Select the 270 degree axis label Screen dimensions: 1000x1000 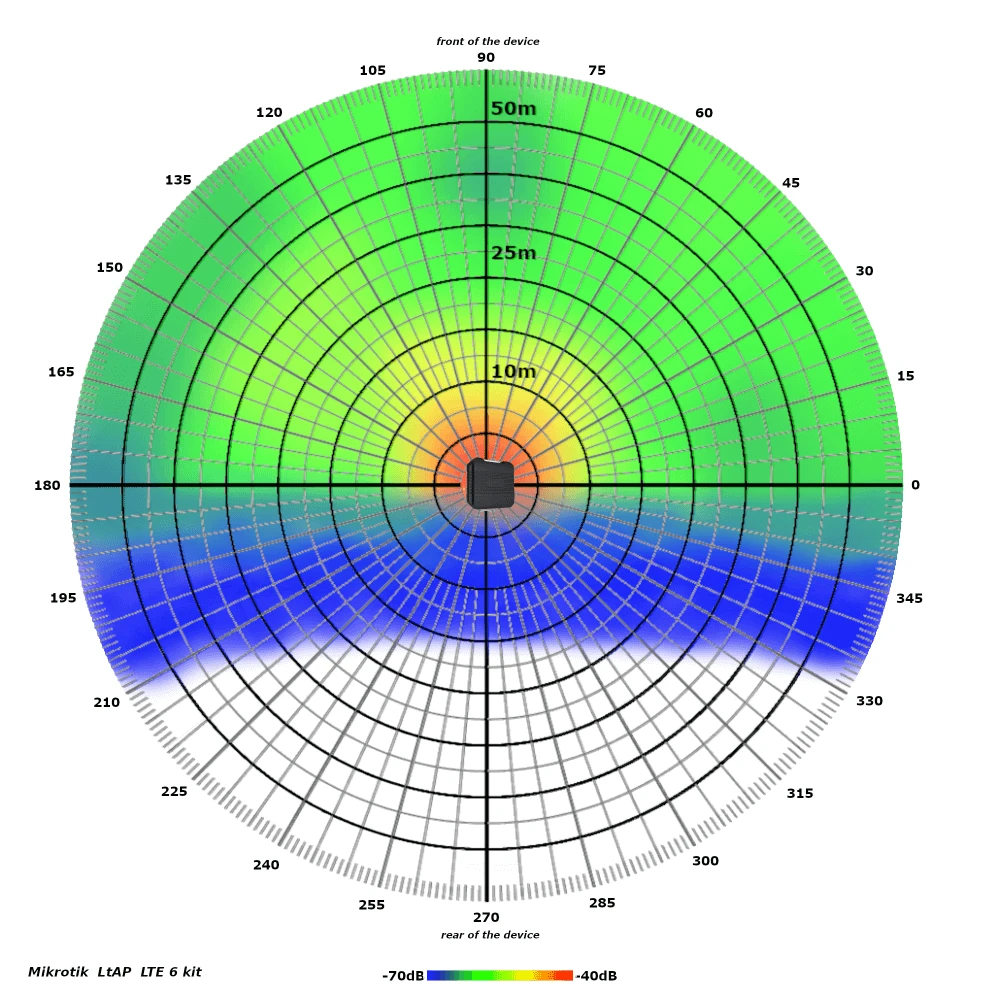click(x=484, y=915)
